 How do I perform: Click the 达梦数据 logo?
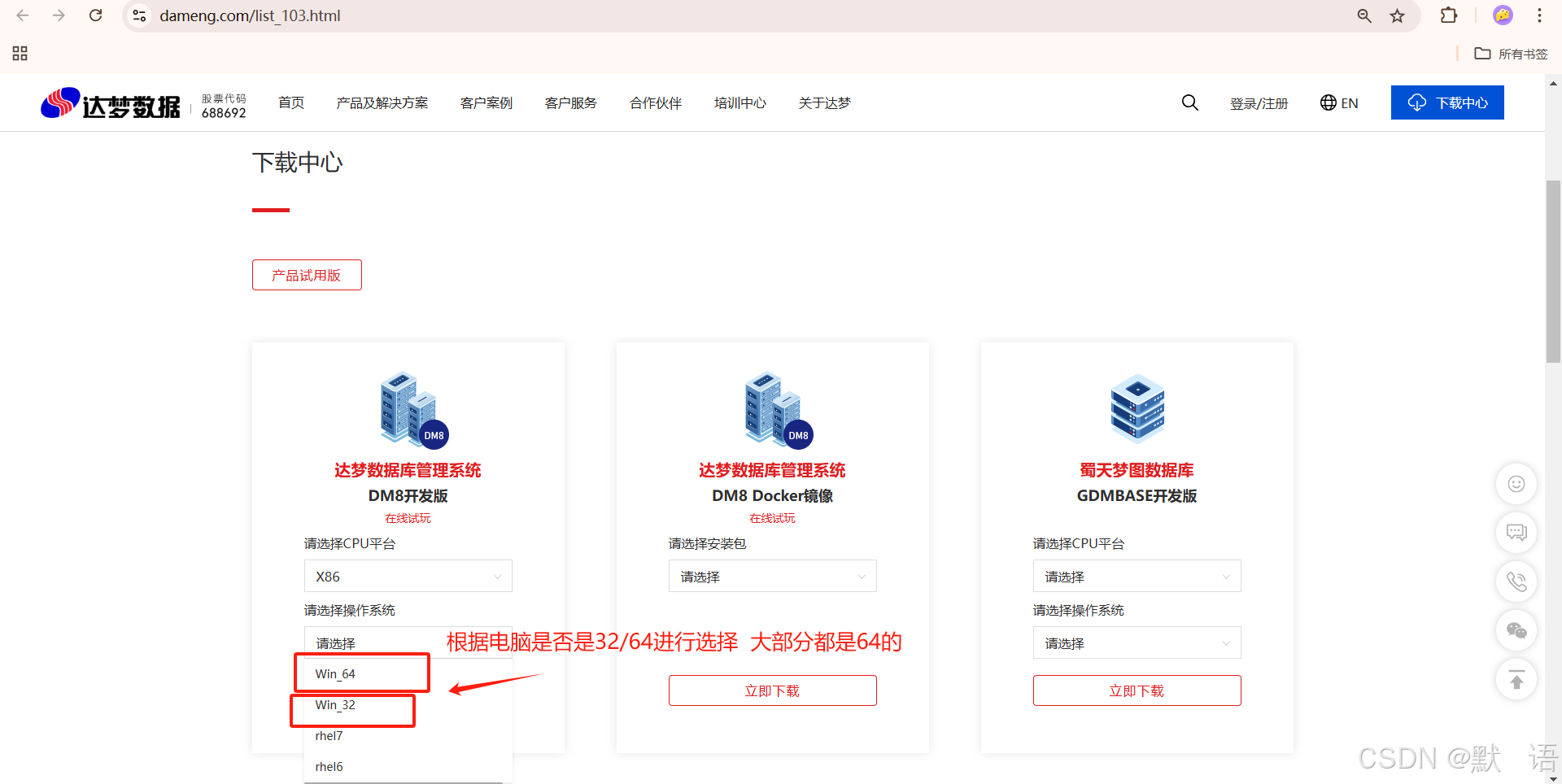click(x=111, y=103)
